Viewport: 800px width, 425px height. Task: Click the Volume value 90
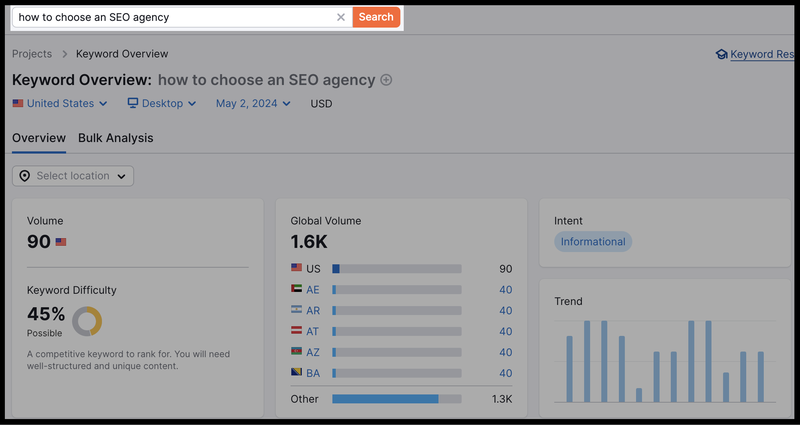click(39, 241)
